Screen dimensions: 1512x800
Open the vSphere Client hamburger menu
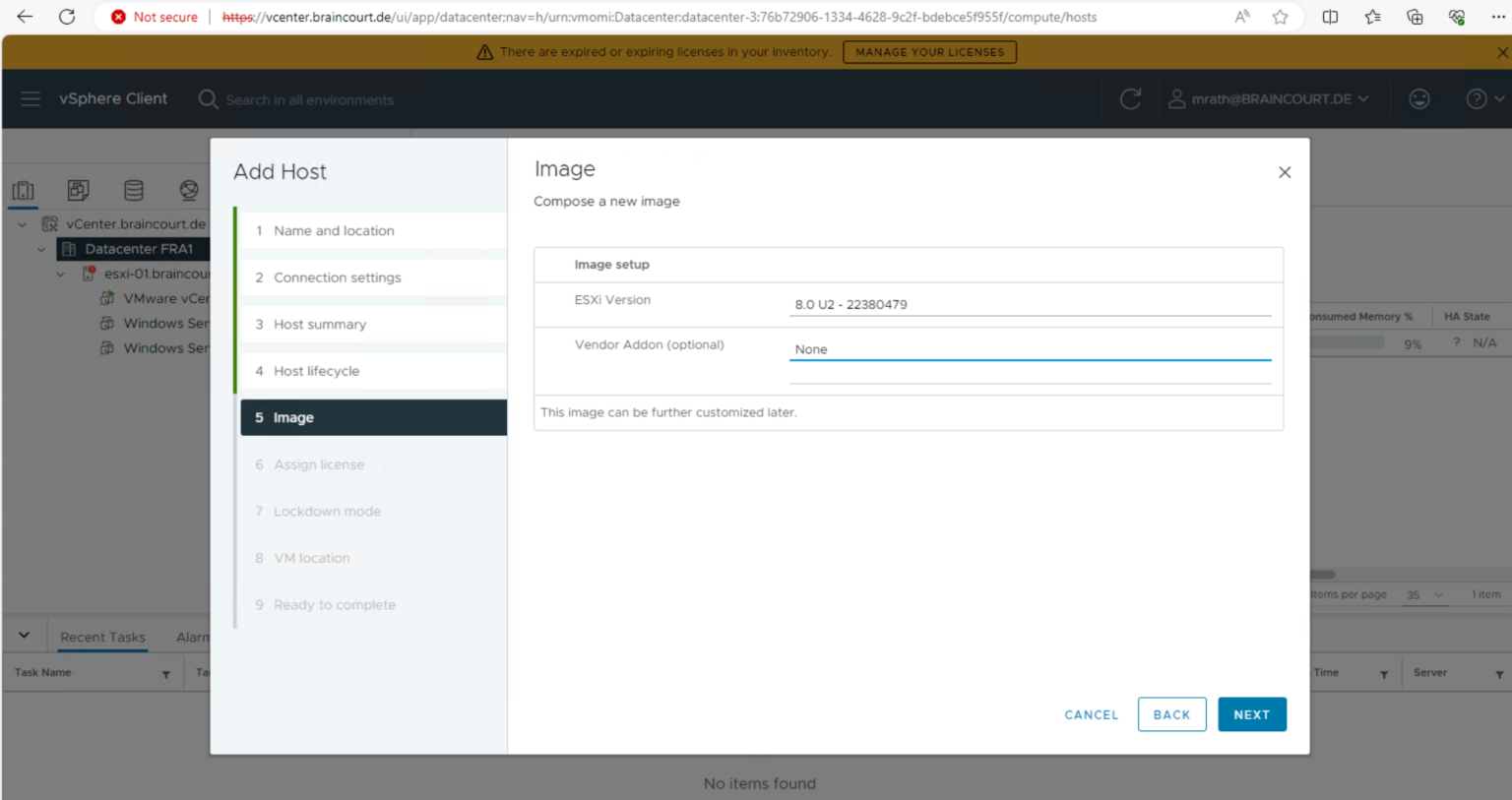point(31,98)
